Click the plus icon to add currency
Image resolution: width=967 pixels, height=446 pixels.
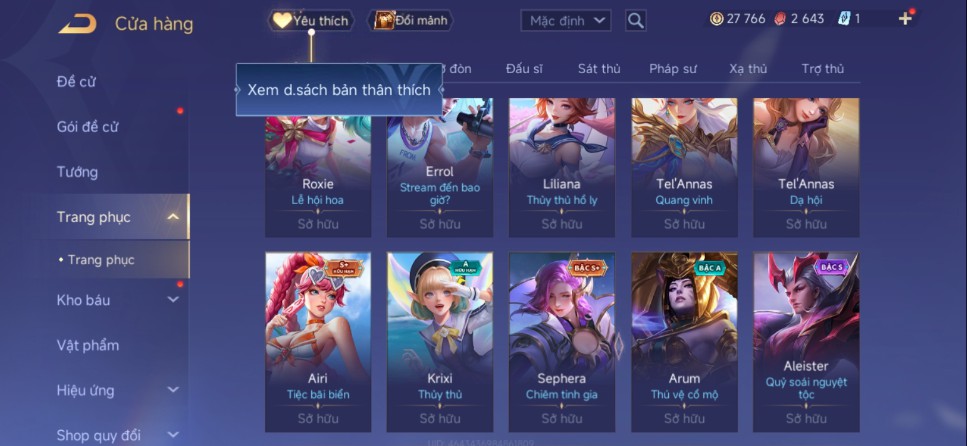click(905, 19)
